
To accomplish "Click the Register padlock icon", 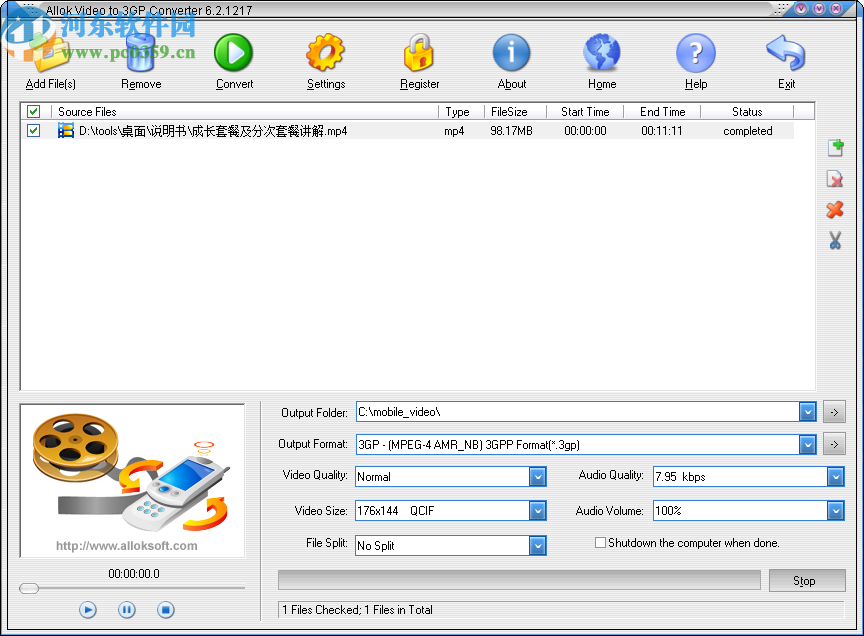I will (x=419, y=52).
